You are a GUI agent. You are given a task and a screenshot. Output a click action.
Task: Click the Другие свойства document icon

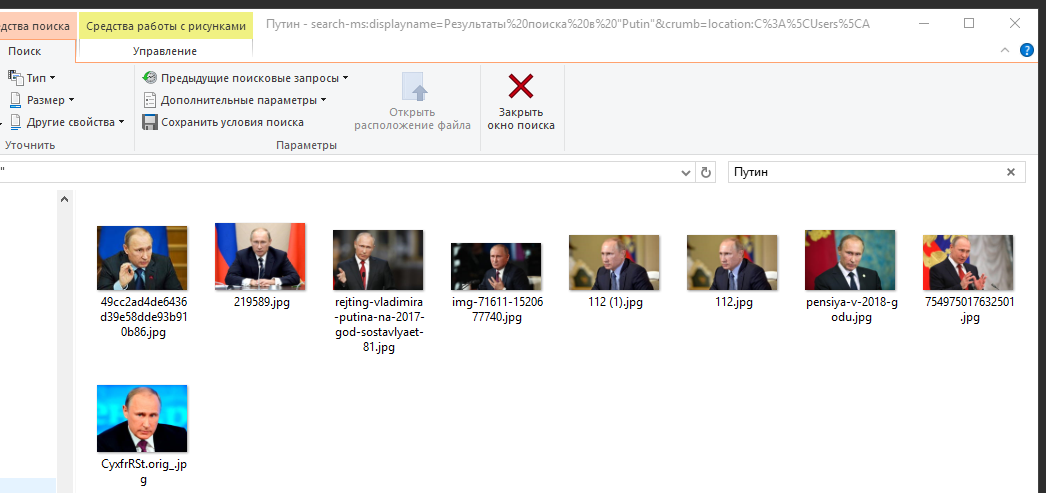(x=15, y=122)
